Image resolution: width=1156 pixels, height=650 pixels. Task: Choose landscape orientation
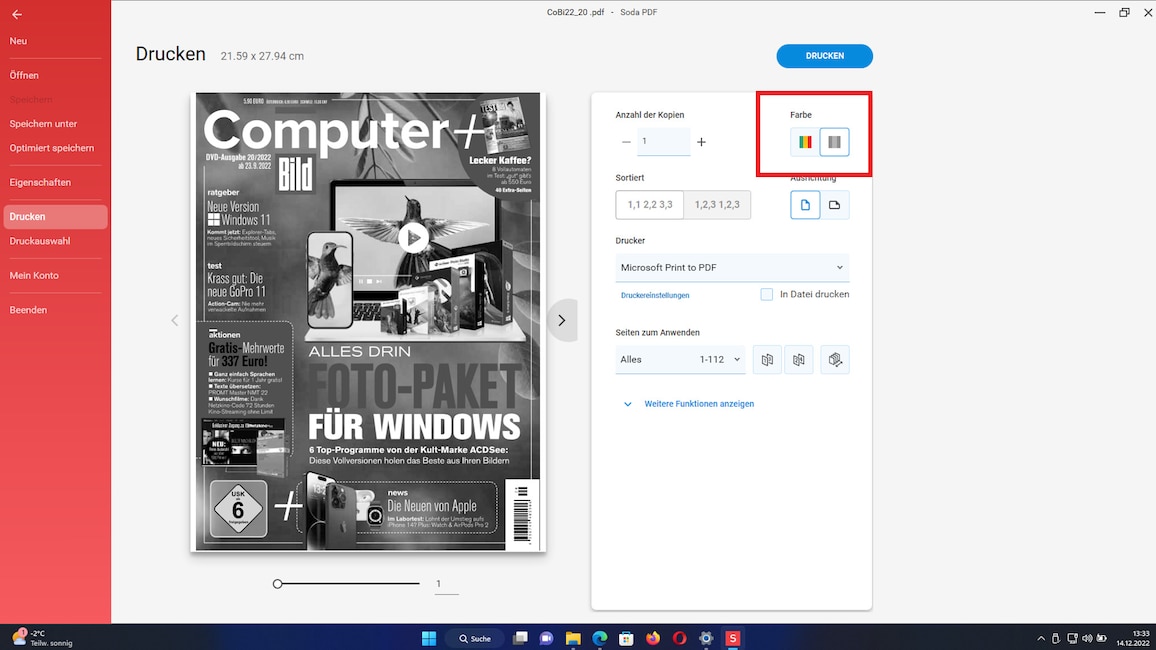click(834, 205)
